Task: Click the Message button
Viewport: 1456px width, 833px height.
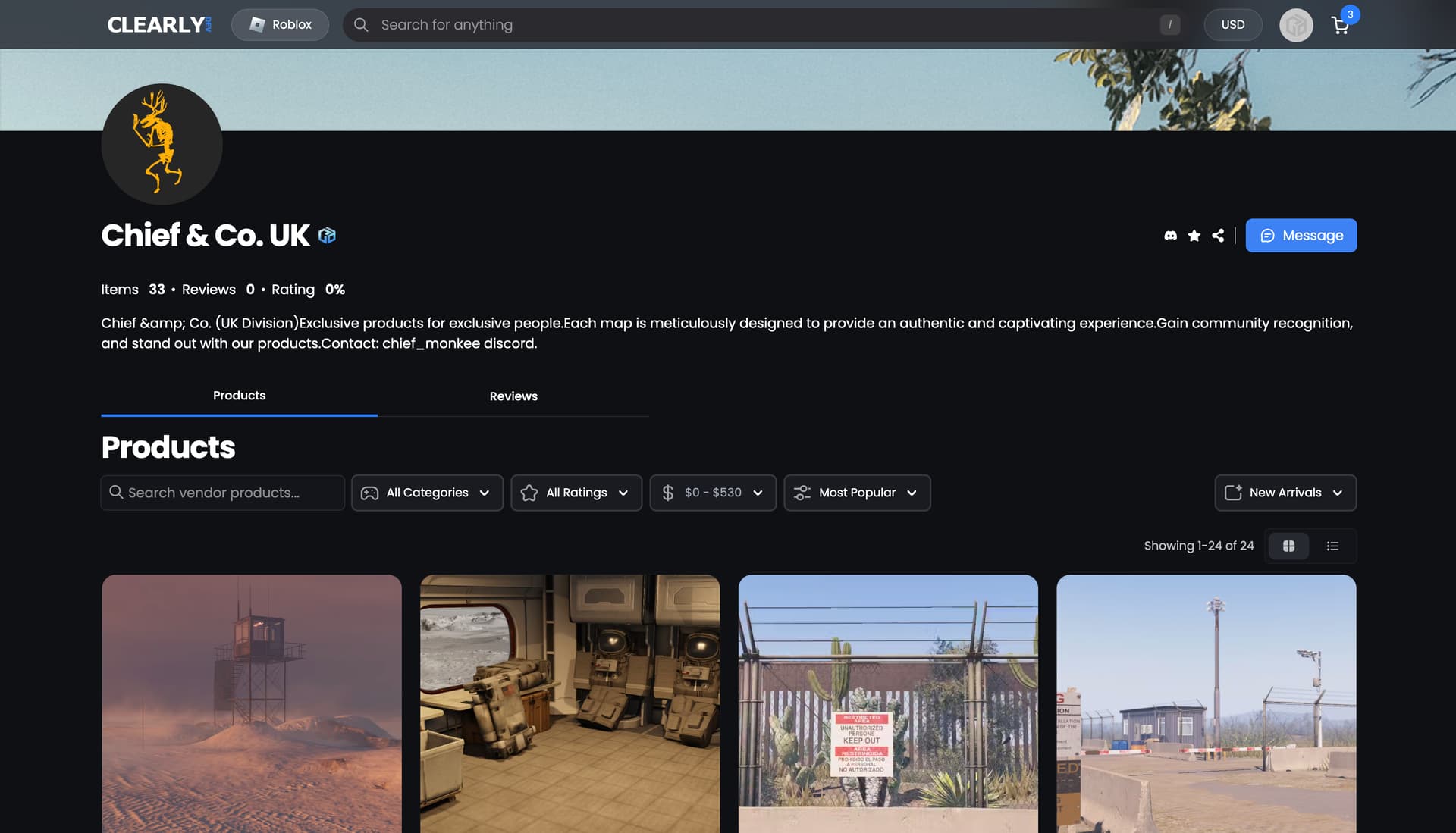Action: (1301, 236)
